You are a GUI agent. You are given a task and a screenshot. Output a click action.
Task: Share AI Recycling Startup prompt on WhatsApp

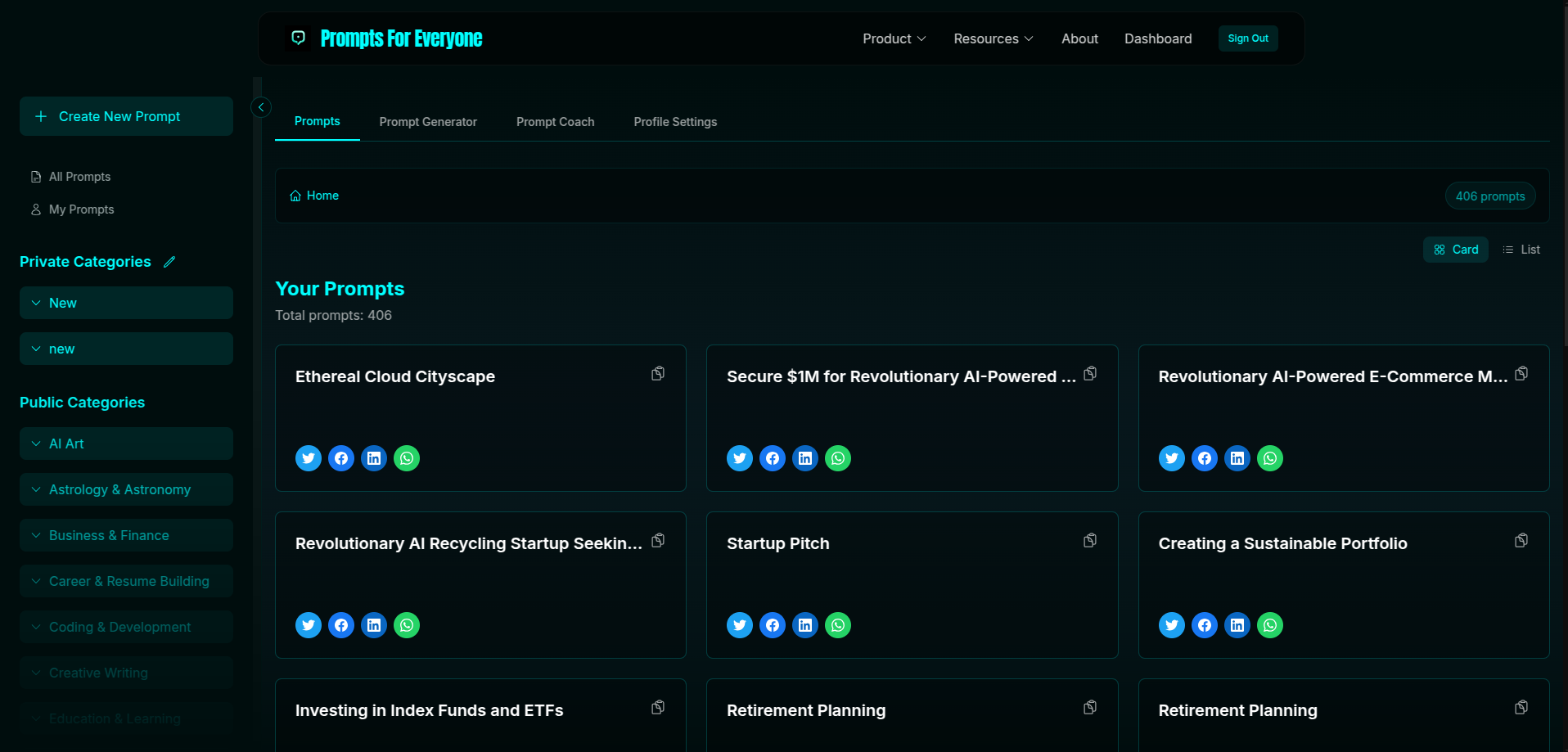[x=407, y=625]
